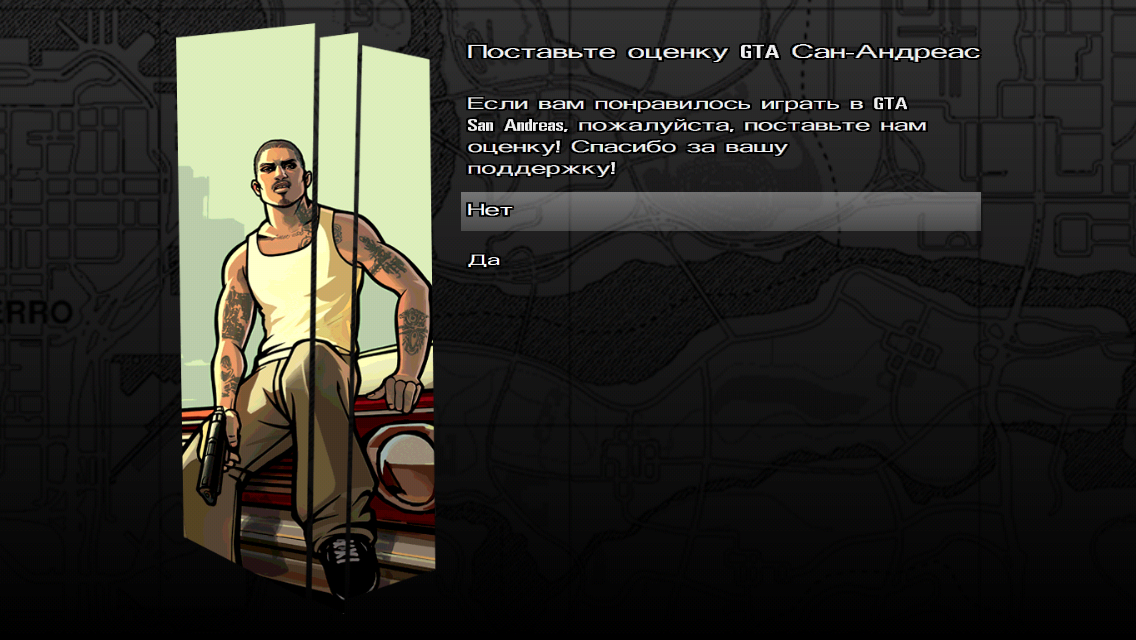Choose "Да" to rate the game
This screenshot has width=1136, height=640.
[x=484, y=259]
